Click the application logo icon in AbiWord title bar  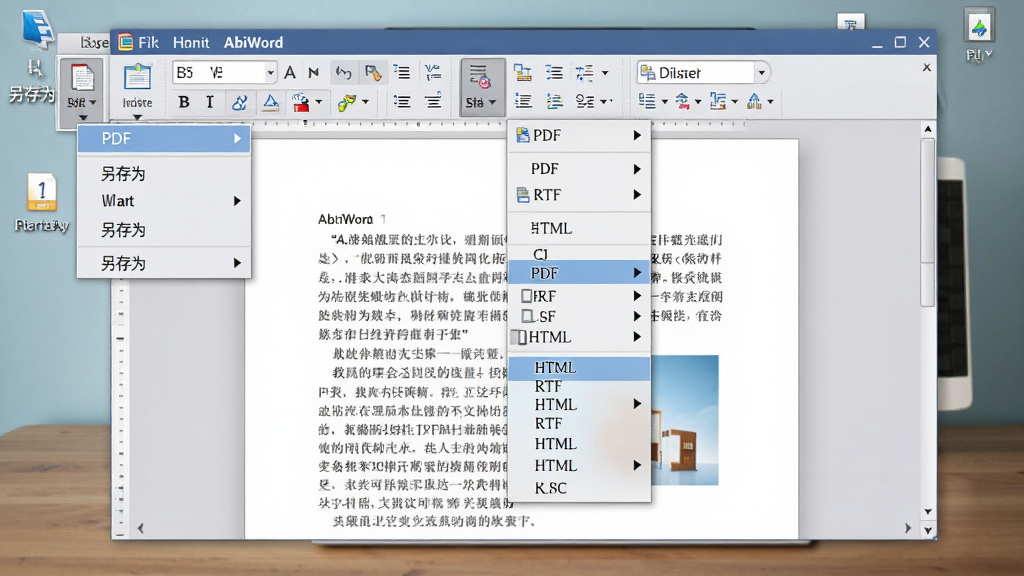point(125,42)
